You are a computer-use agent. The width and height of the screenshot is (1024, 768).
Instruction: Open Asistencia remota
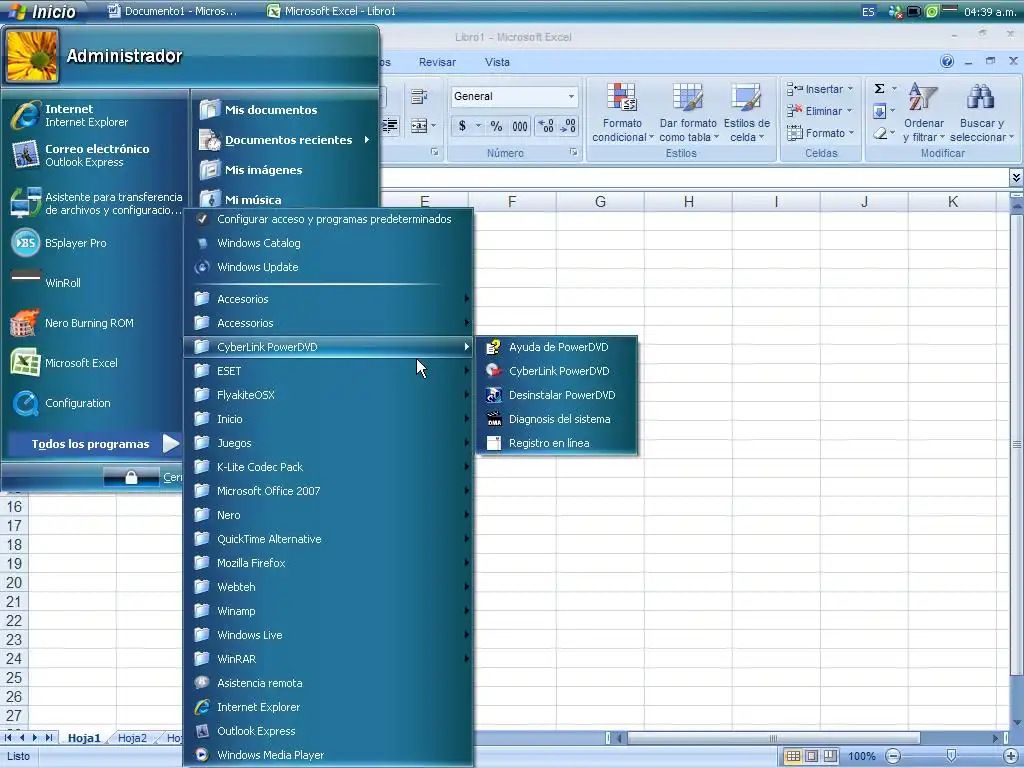point(328,683)
